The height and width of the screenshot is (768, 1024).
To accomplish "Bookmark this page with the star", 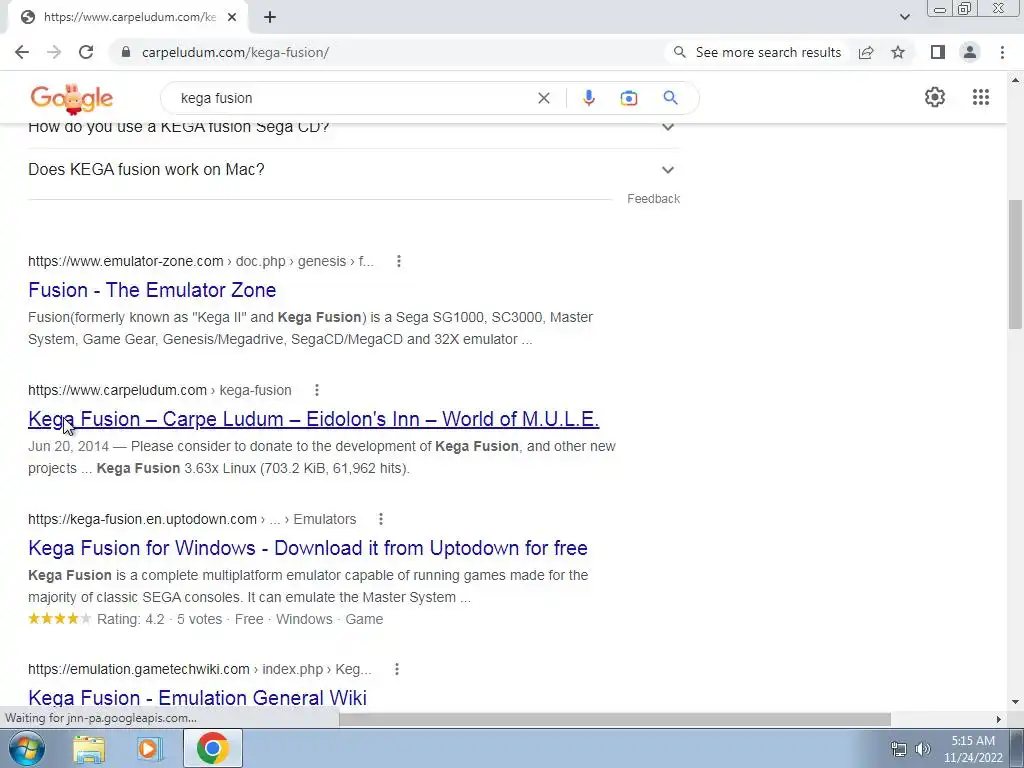I will [898, 52].
